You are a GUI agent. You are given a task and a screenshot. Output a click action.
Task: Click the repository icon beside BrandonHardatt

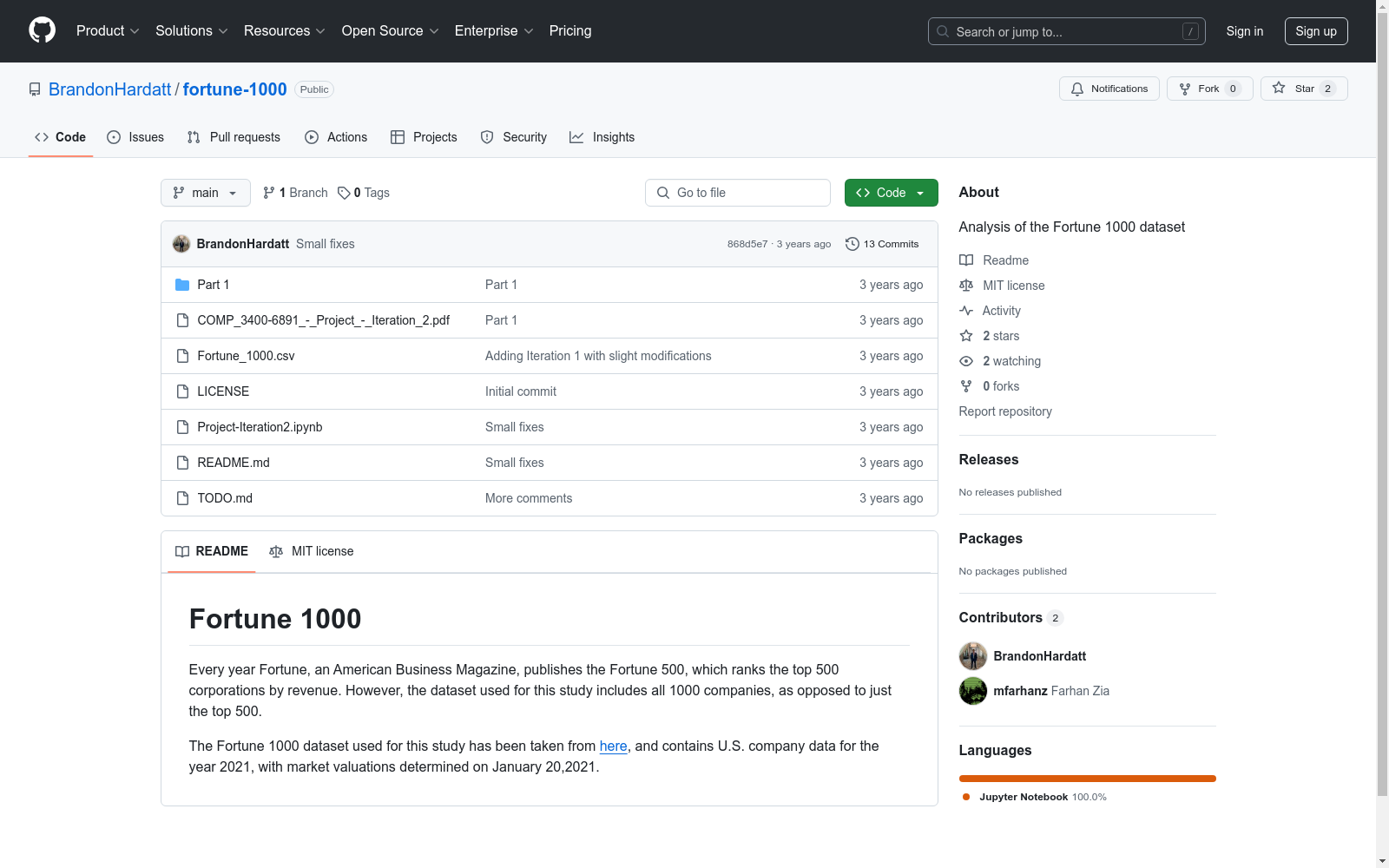tap(35, 89)
